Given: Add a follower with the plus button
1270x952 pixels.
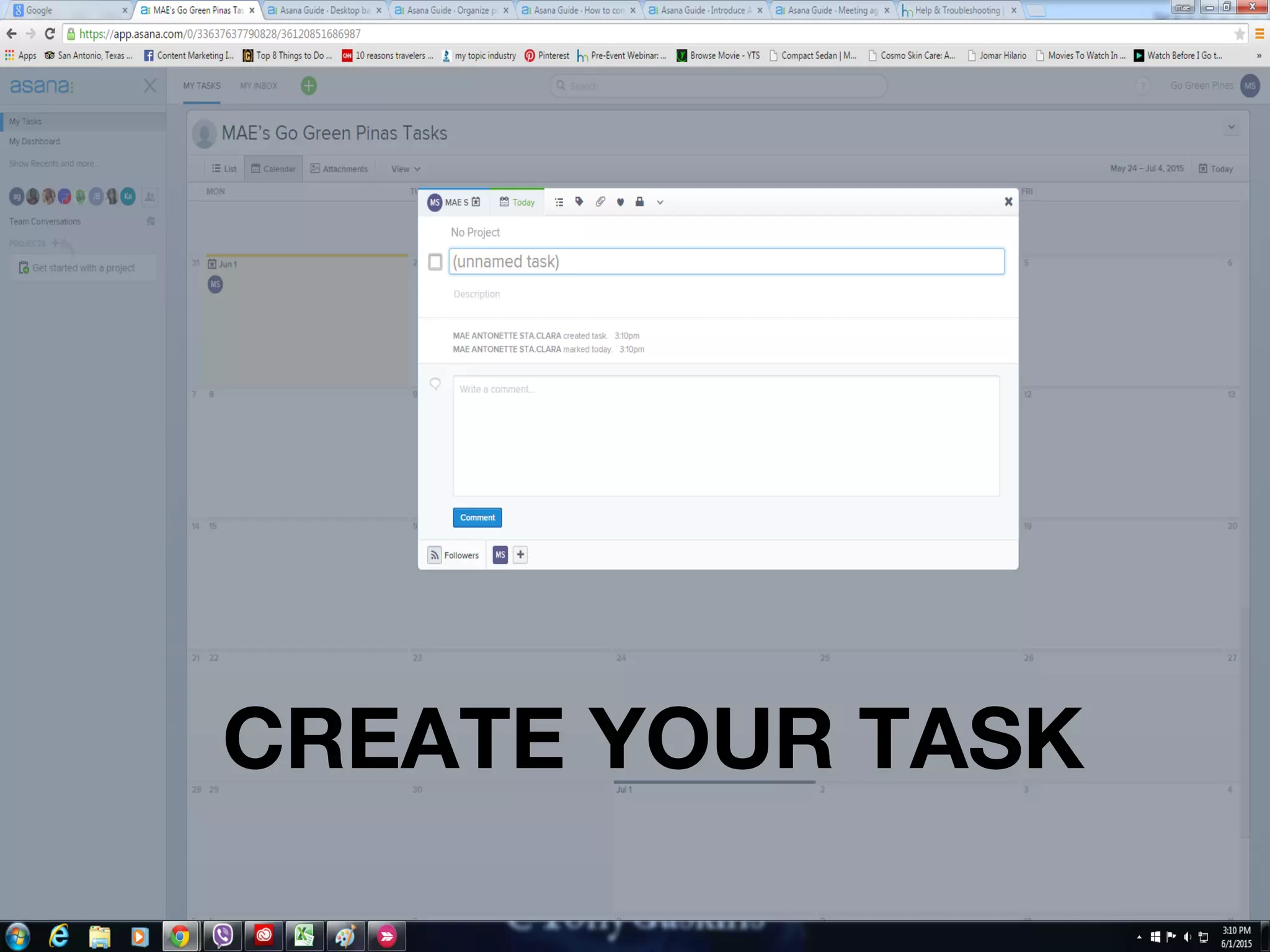Looking at the screenshot, I should [520, 555].
